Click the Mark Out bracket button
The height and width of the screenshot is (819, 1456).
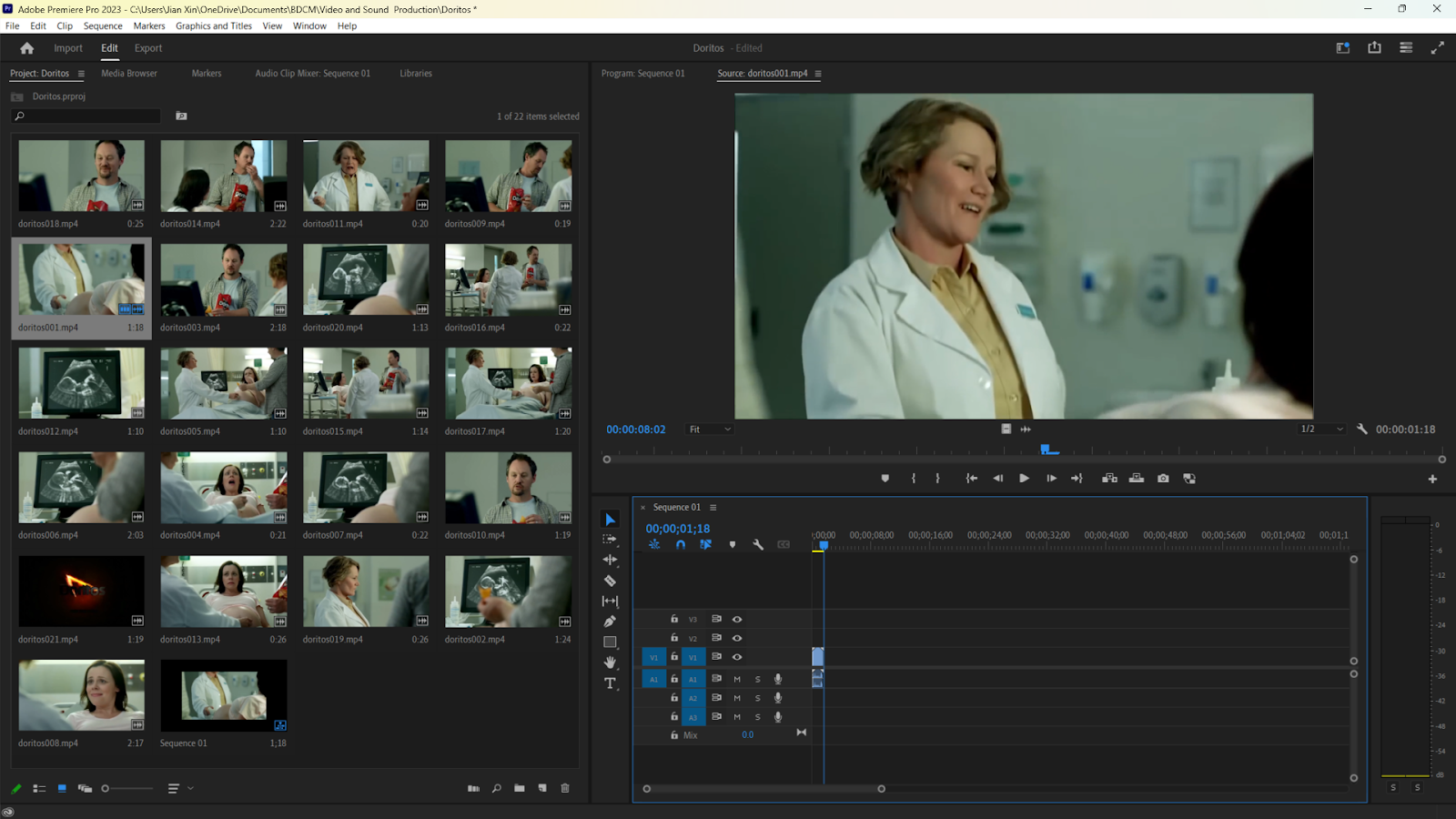tap(937, 479)
